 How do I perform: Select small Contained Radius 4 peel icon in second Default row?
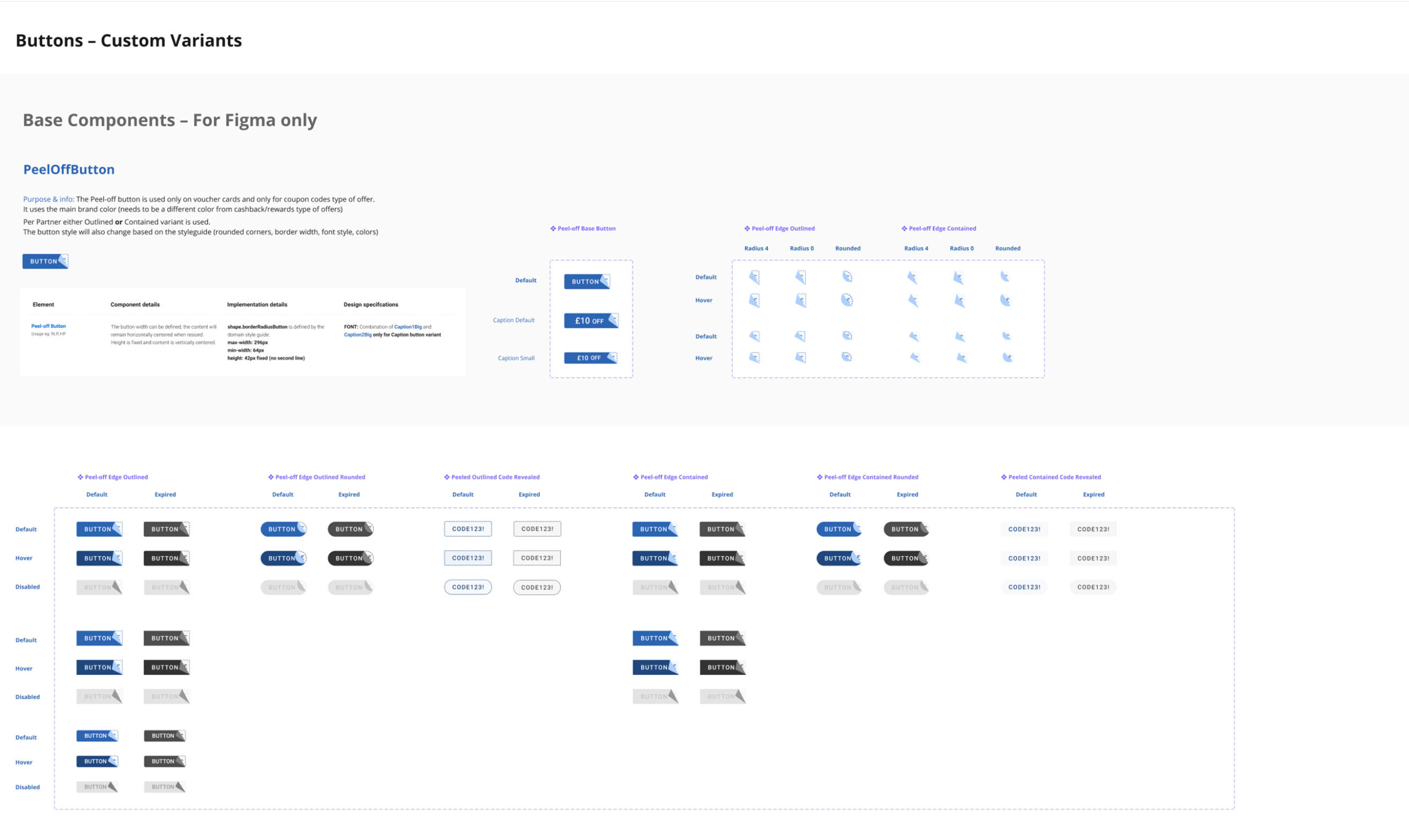point(914,336)
